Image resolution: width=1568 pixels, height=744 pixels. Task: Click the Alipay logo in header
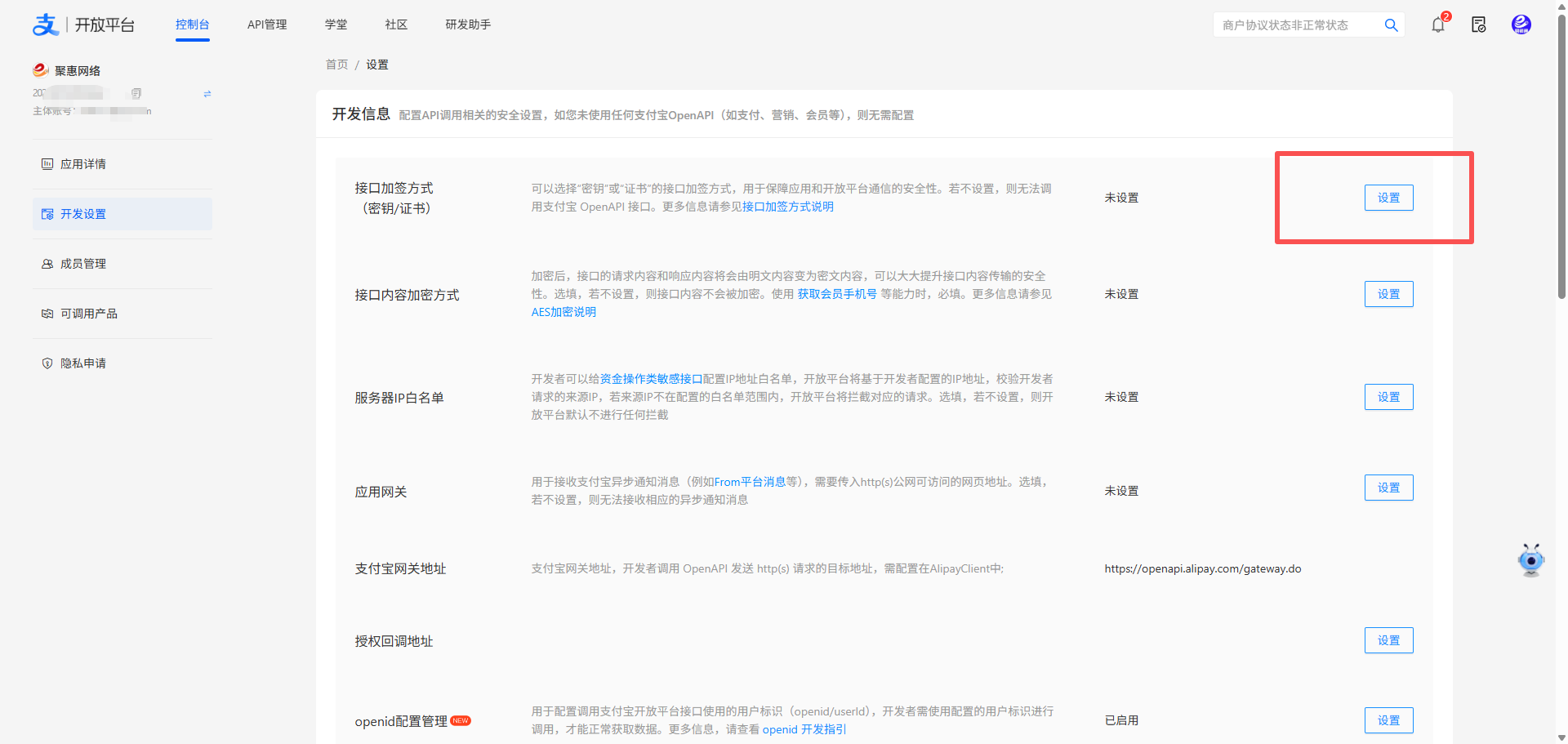coord(46,25)
